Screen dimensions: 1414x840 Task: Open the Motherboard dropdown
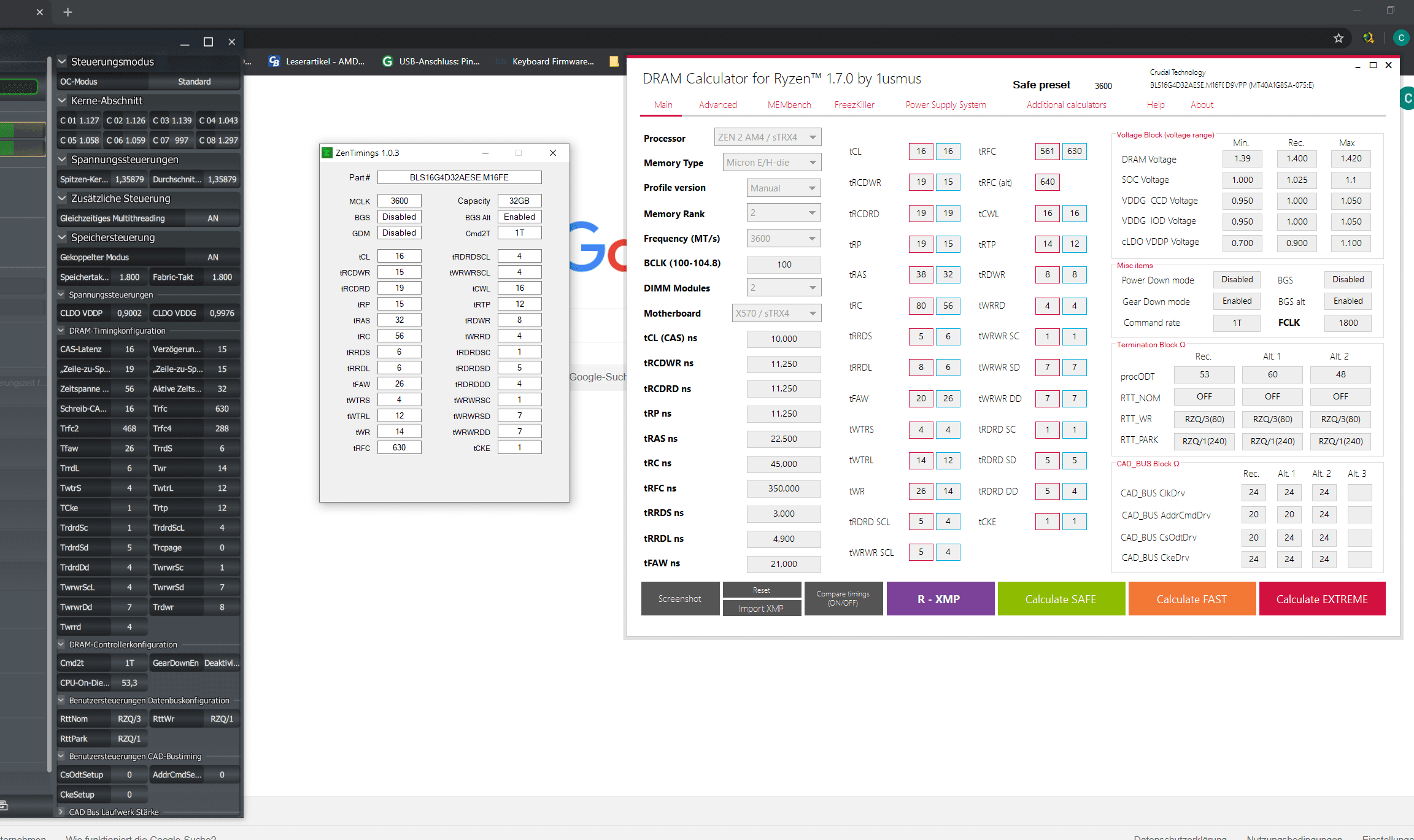tap(776, 314)
